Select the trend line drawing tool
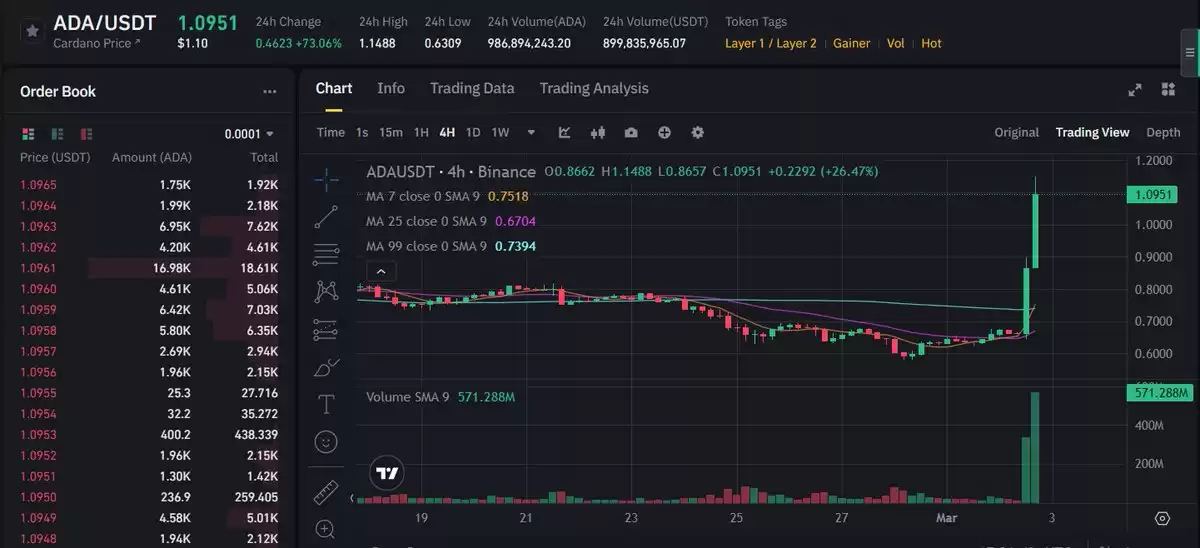The width and height of the screenshot is (1200, 548). [x=326, y=216]
